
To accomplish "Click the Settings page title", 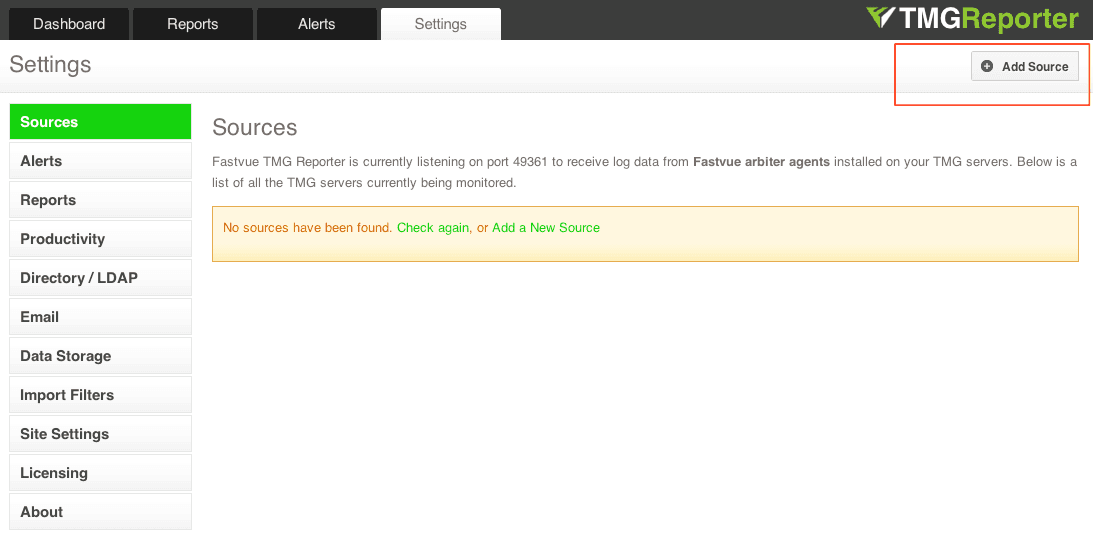I will (x=50, y=65).
